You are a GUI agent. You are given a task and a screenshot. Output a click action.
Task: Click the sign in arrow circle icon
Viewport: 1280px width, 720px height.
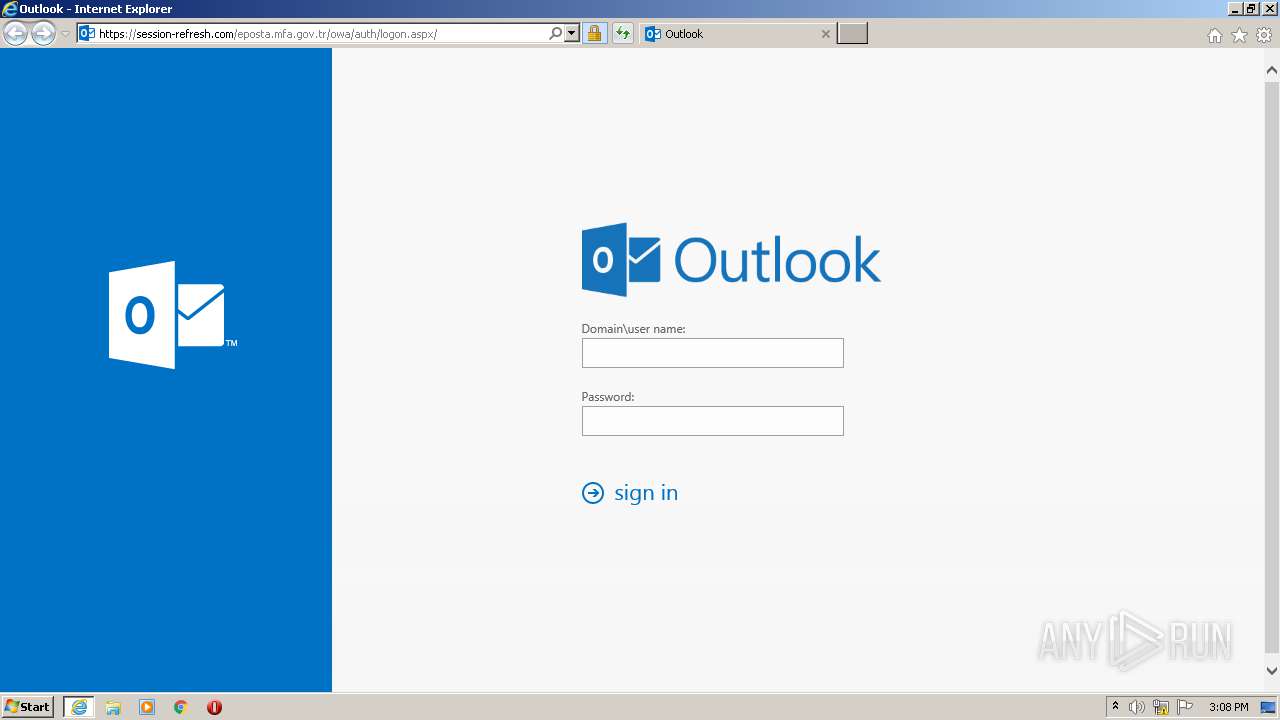593,493
